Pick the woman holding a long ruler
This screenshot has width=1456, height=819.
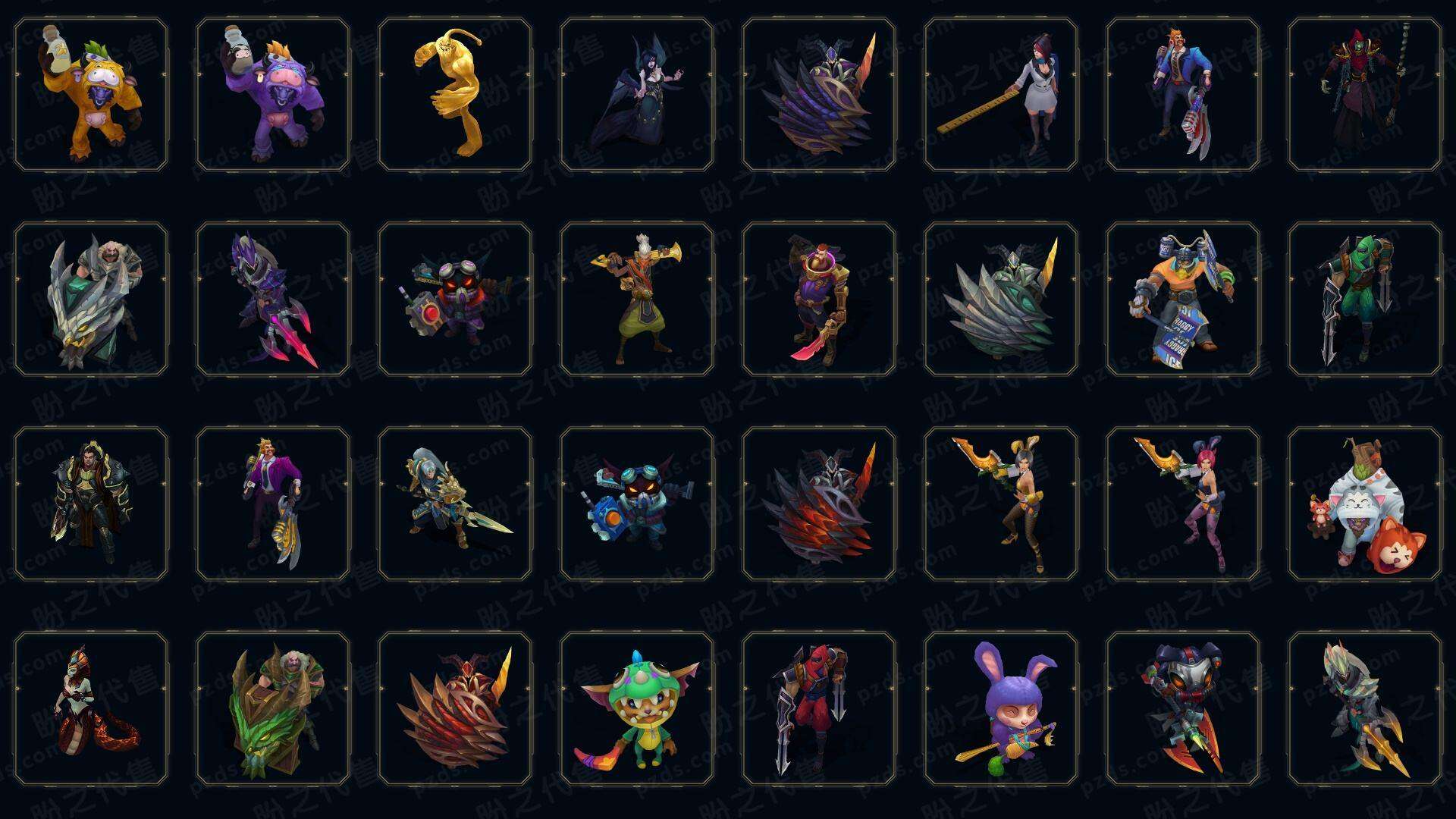pos(1001,94)
